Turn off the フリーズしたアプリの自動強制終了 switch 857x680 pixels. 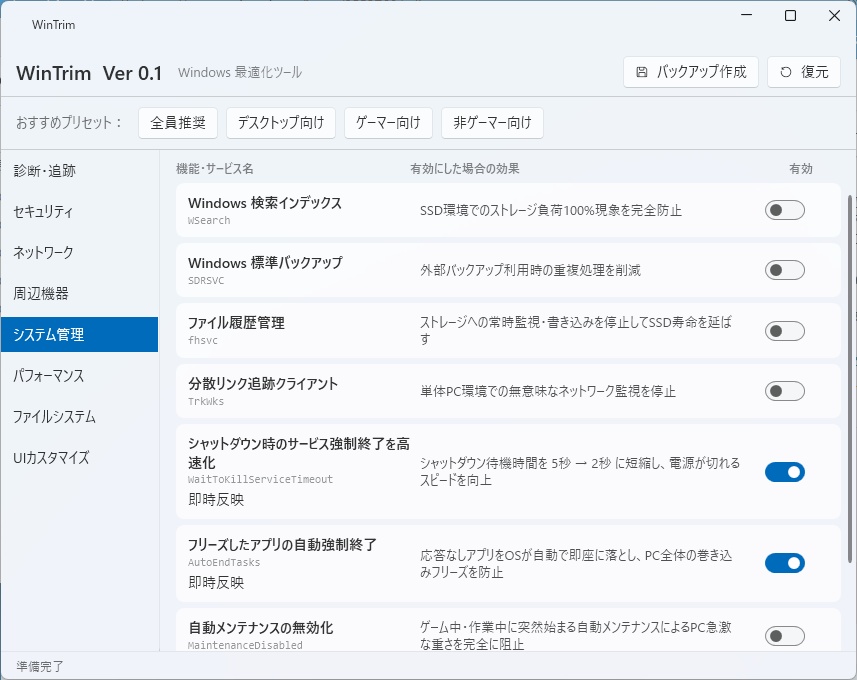[x=784, y=563]
